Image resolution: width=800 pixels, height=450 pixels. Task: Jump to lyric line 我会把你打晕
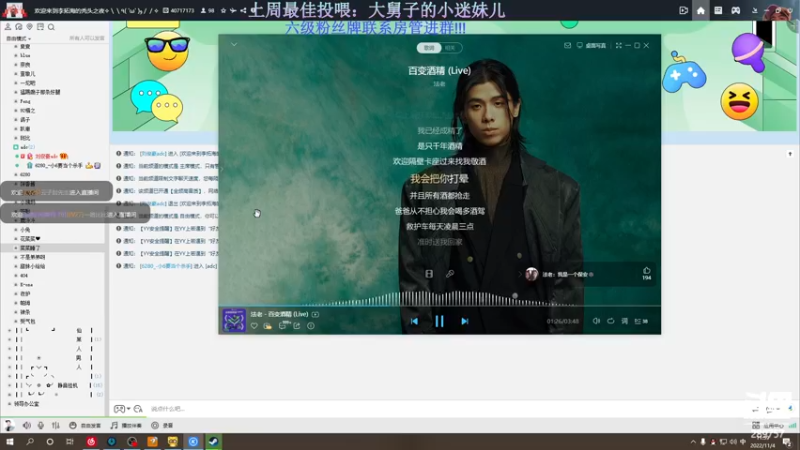click(439, 179)
